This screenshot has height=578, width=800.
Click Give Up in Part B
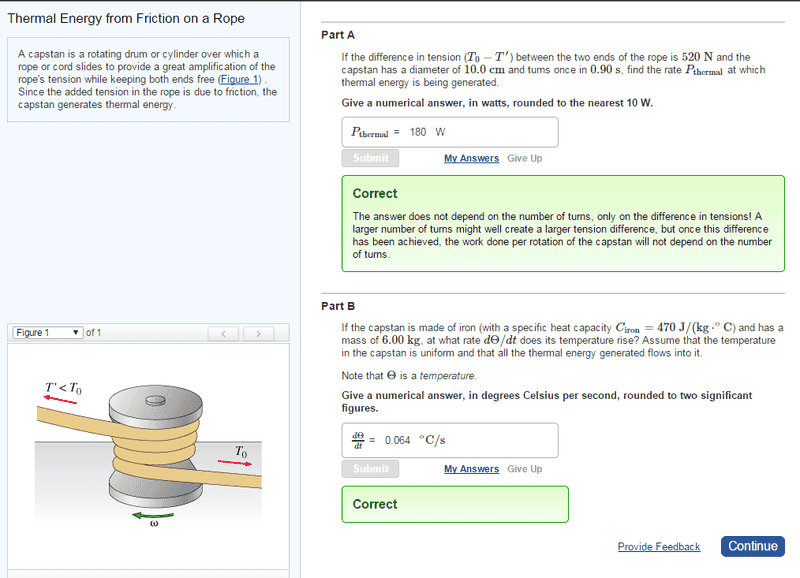click(x=524, y=469)
